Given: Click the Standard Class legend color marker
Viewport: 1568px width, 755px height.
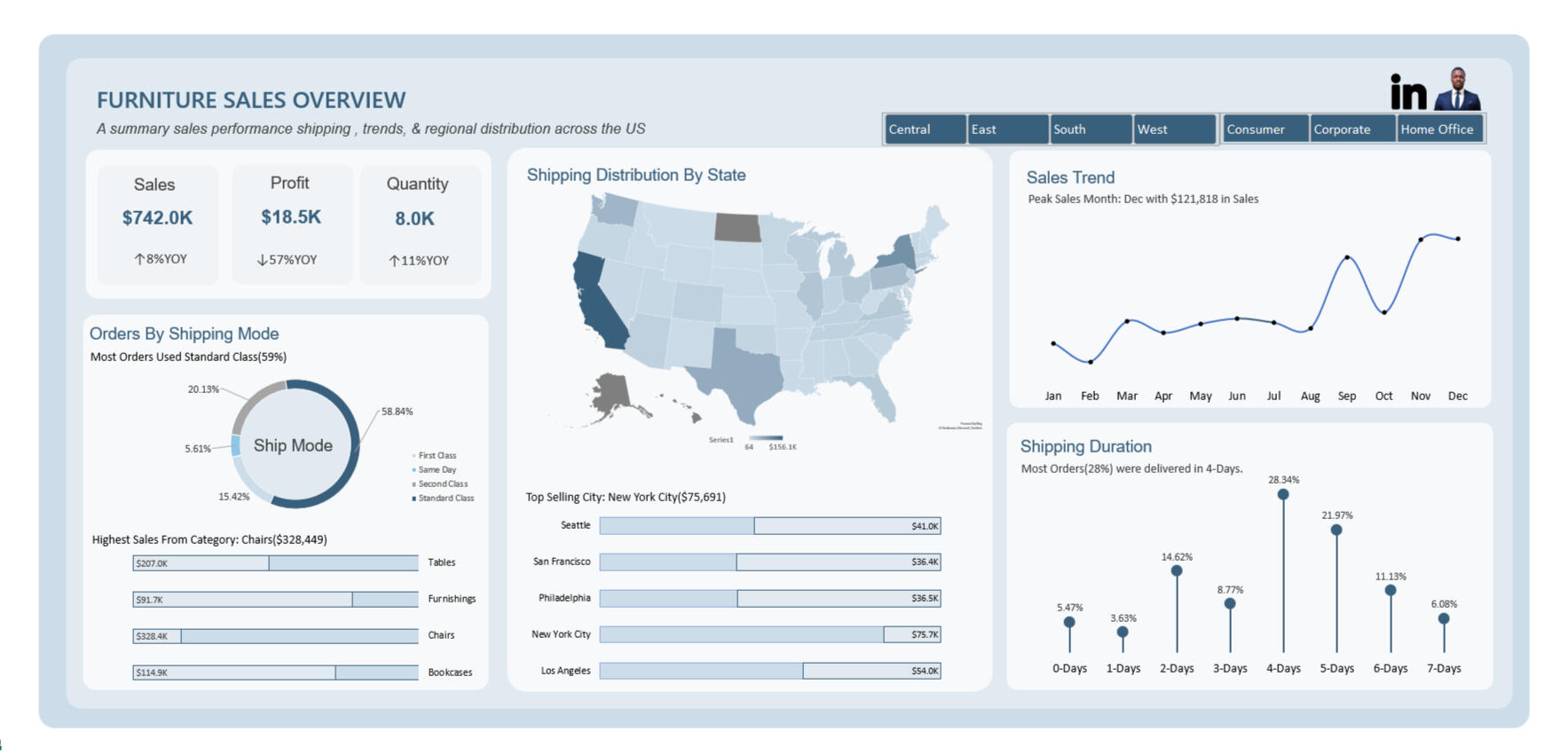Looking at the screenshot, I should [414, 499].
